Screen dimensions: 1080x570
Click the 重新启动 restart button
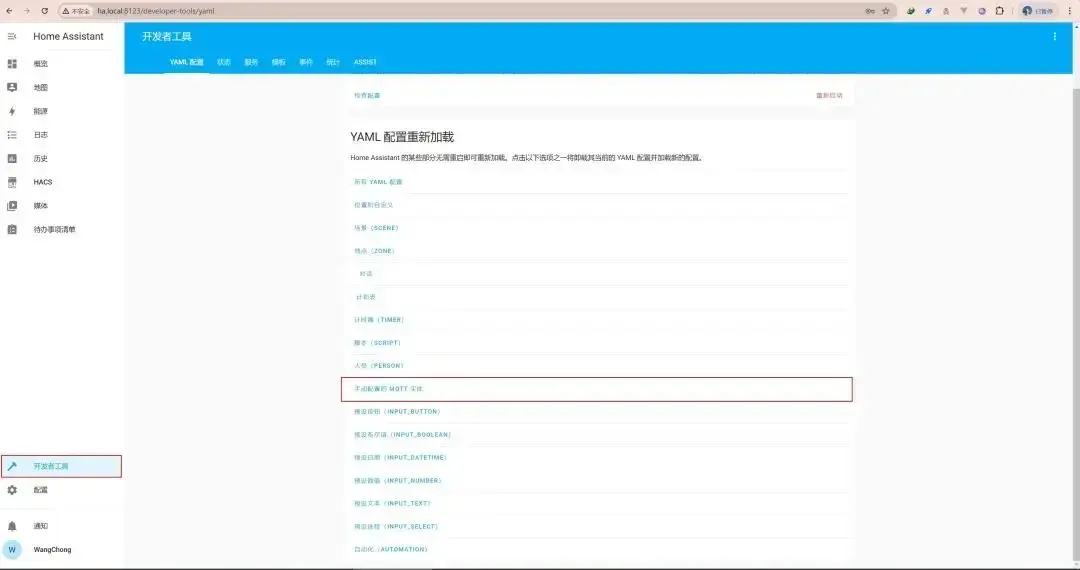point(829,96)
